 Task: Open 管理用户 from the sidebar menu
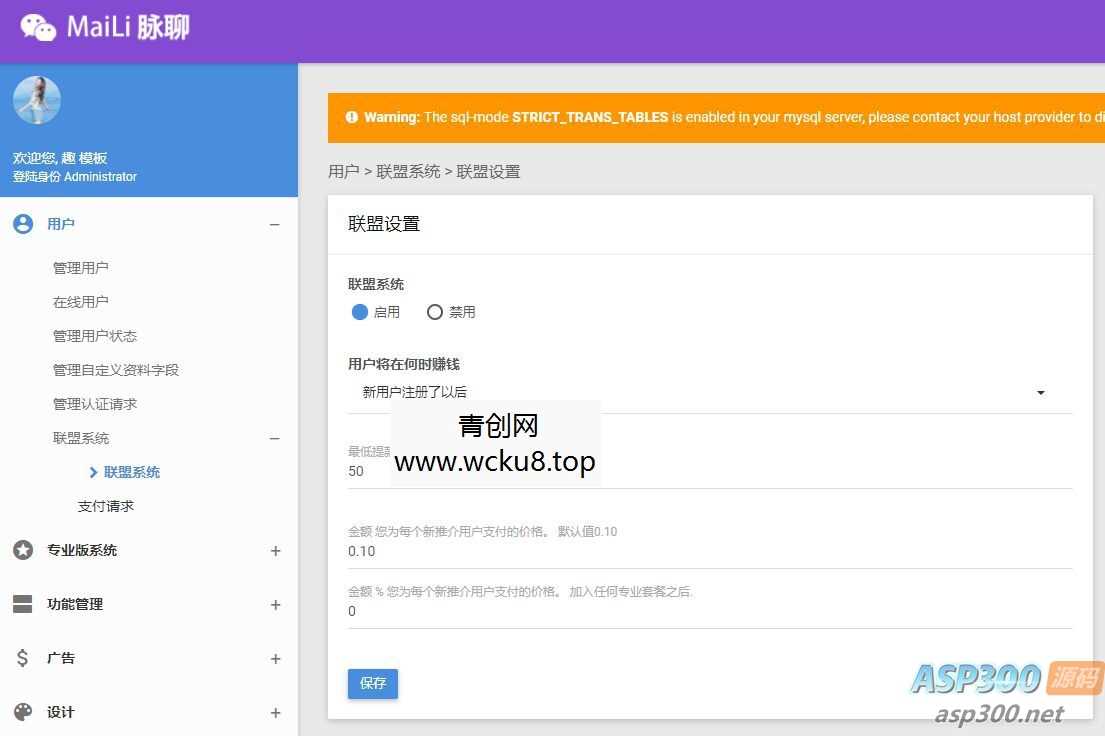coord(81,267)
